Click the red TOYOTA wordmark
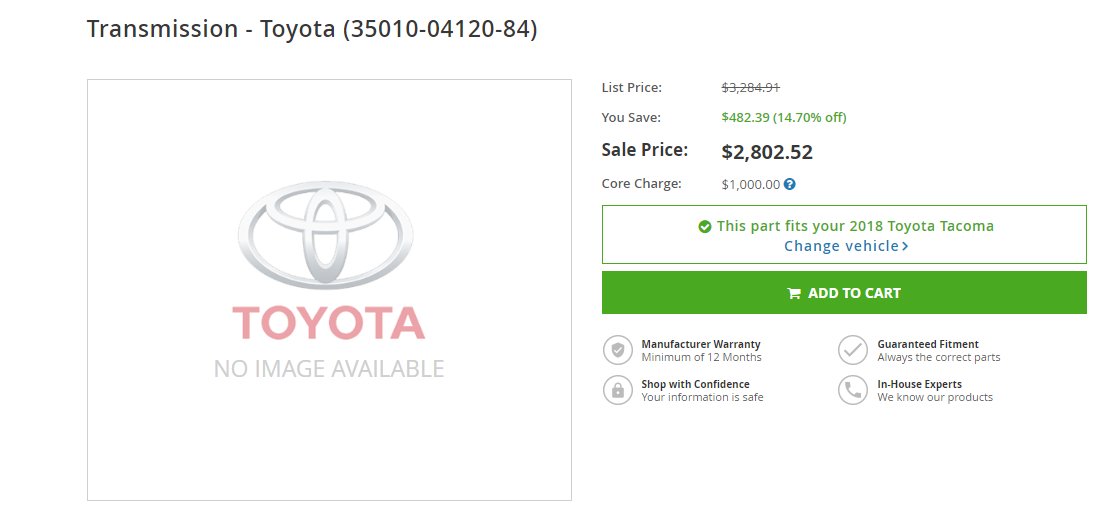The width and height of the screenshot is (1120, 525). coord(329,323)
